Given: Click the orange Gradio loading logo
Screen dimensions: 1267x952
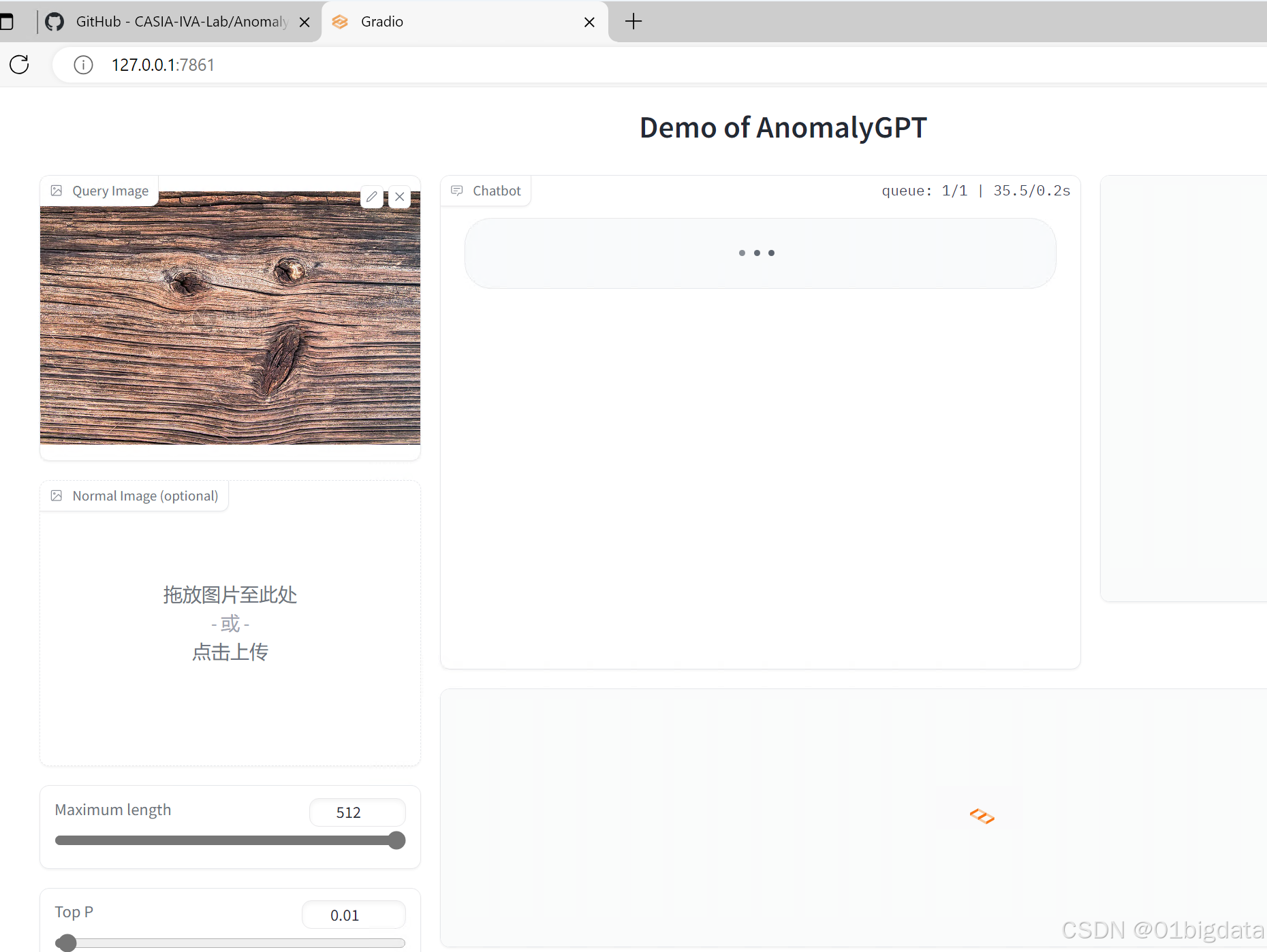Looking at the screenshot, I should point(981,816).
